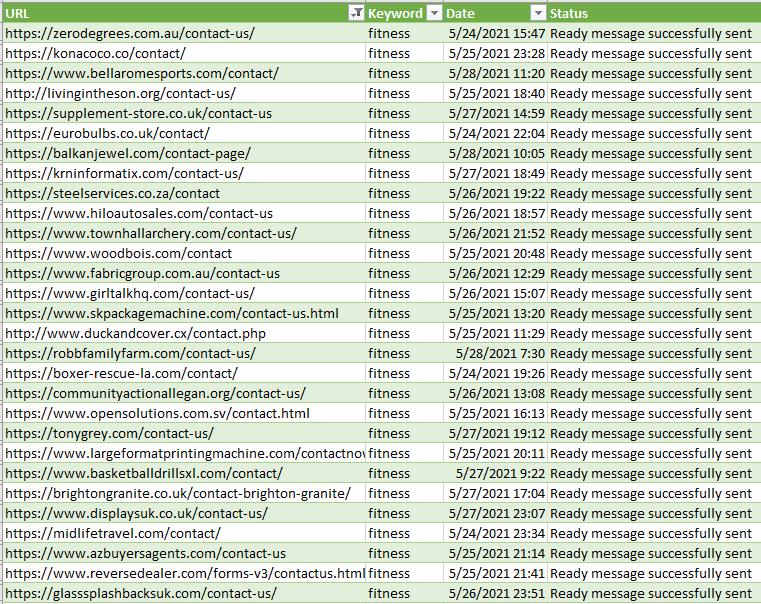Select date cell 5/28/2021 10:05
This screenshot has width=761, height=604.
[x=496, y=153]
